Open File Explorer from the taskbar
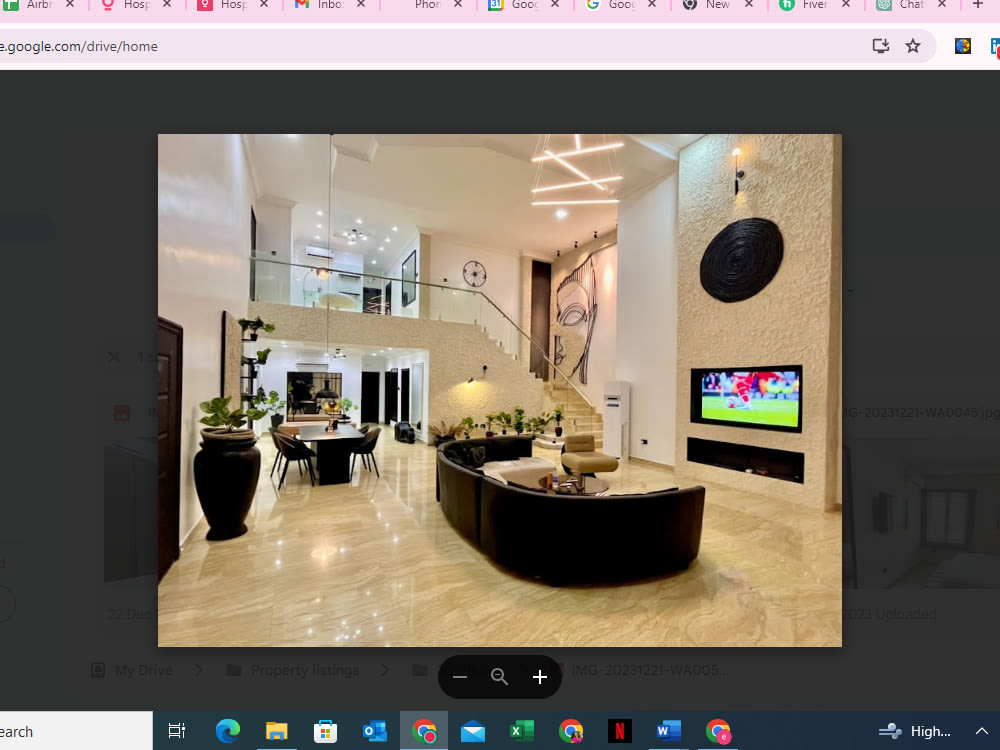1000x750 pixels. 276,731
